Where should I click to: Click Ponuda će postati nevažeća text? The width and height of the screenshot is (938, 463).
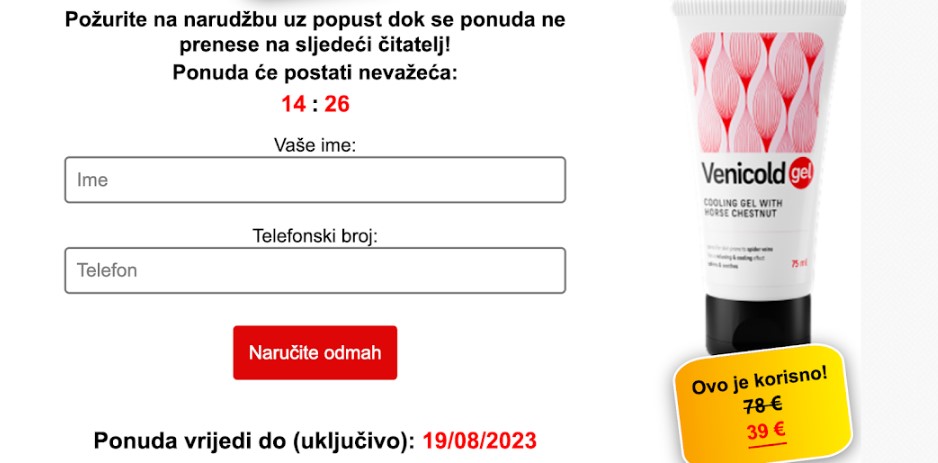(315, 73)
